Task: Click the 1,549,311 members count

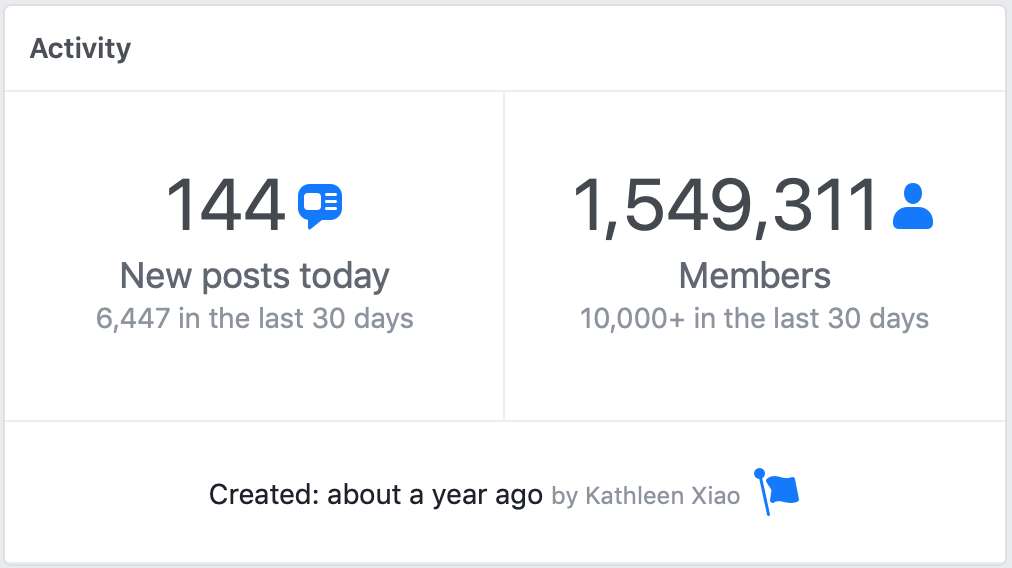Action: 725,207
